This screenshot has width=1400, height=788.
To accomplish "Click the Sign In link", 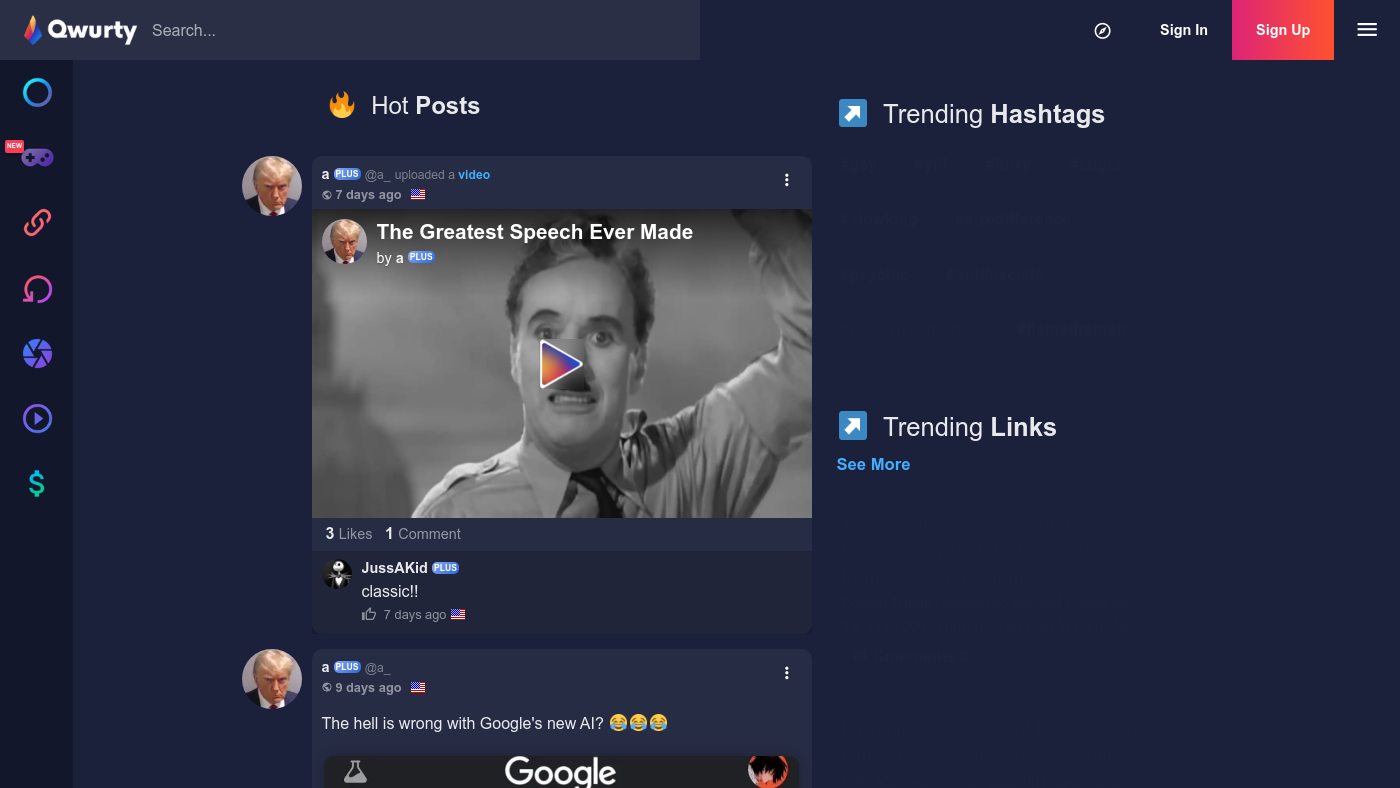I will 1183,30.
